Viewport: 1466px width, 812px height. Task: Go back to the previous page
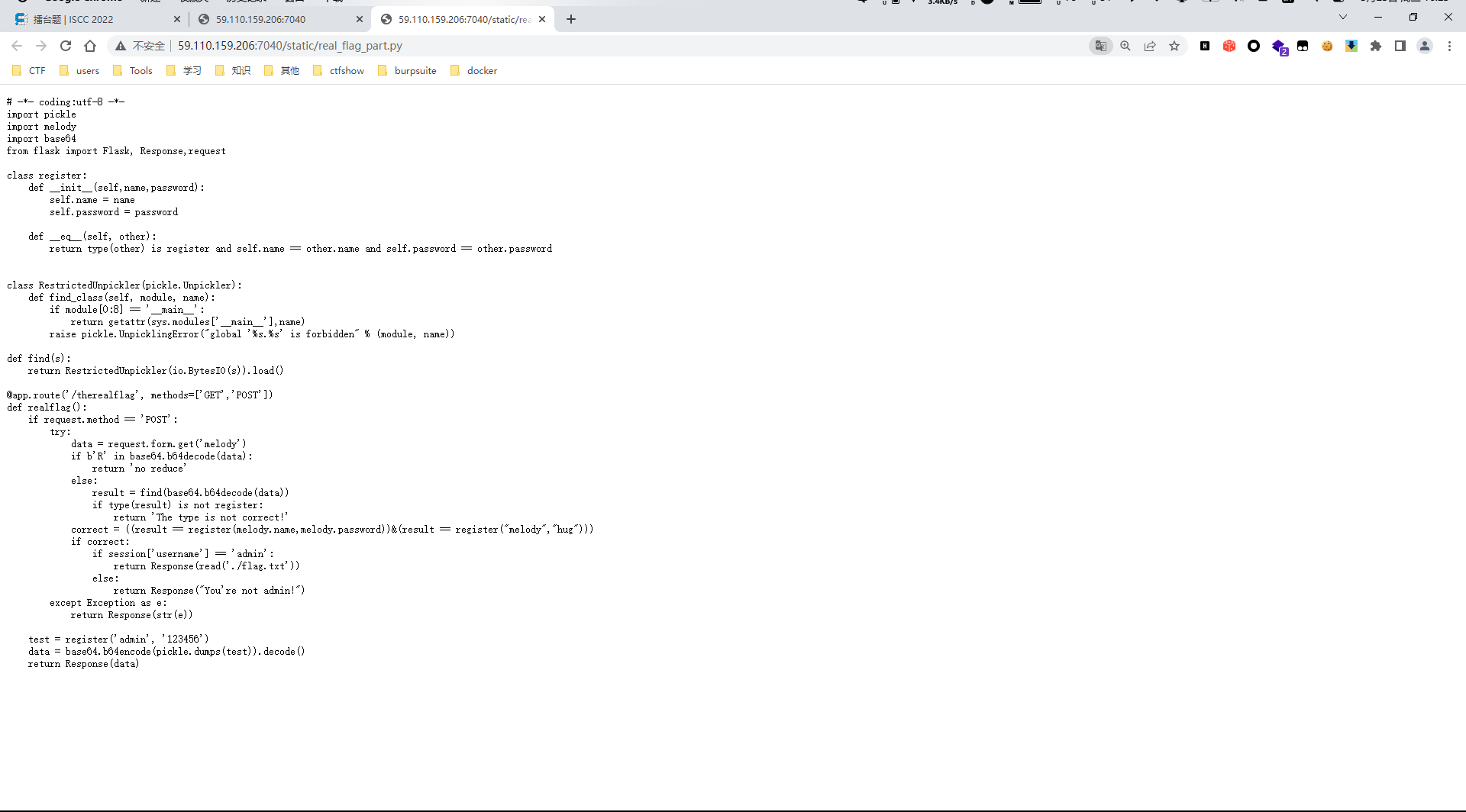click(x=17, y=46)
